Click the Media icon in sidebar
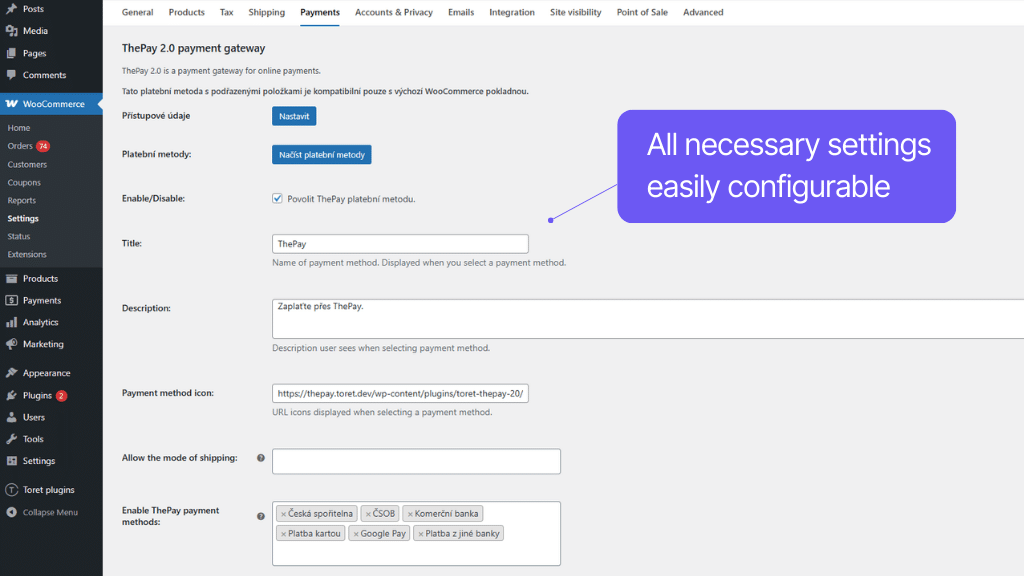Screen dimensions: 1024x576 pos(12,31)
